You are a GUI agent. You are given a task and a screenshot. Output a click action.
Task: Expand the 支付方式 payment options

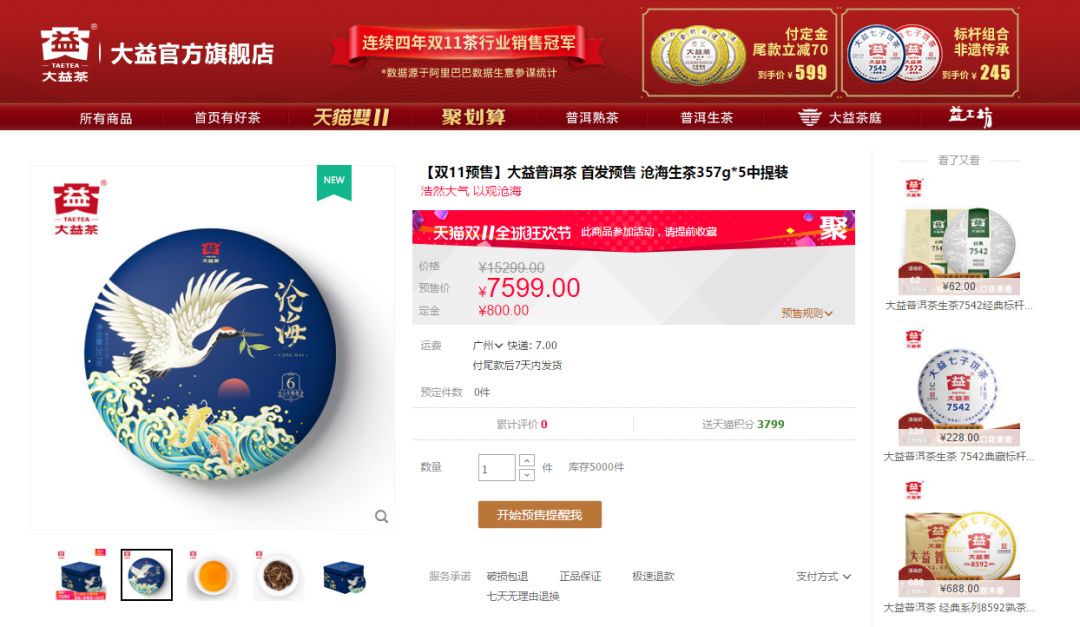(823, 577)
